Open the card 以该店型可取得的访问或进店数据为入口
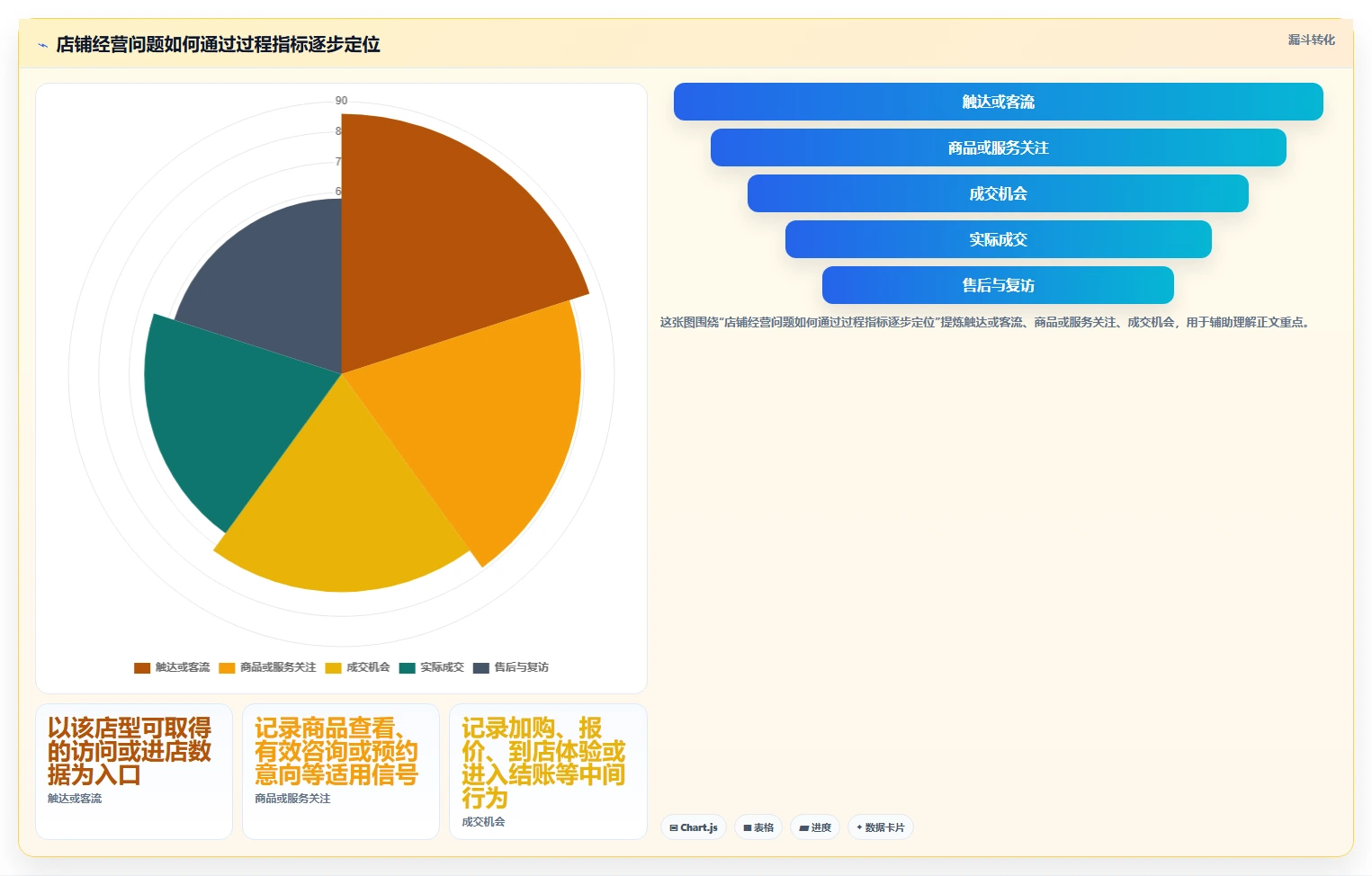The height and width of the screenshot is (876, 1372). pos(134,772)
